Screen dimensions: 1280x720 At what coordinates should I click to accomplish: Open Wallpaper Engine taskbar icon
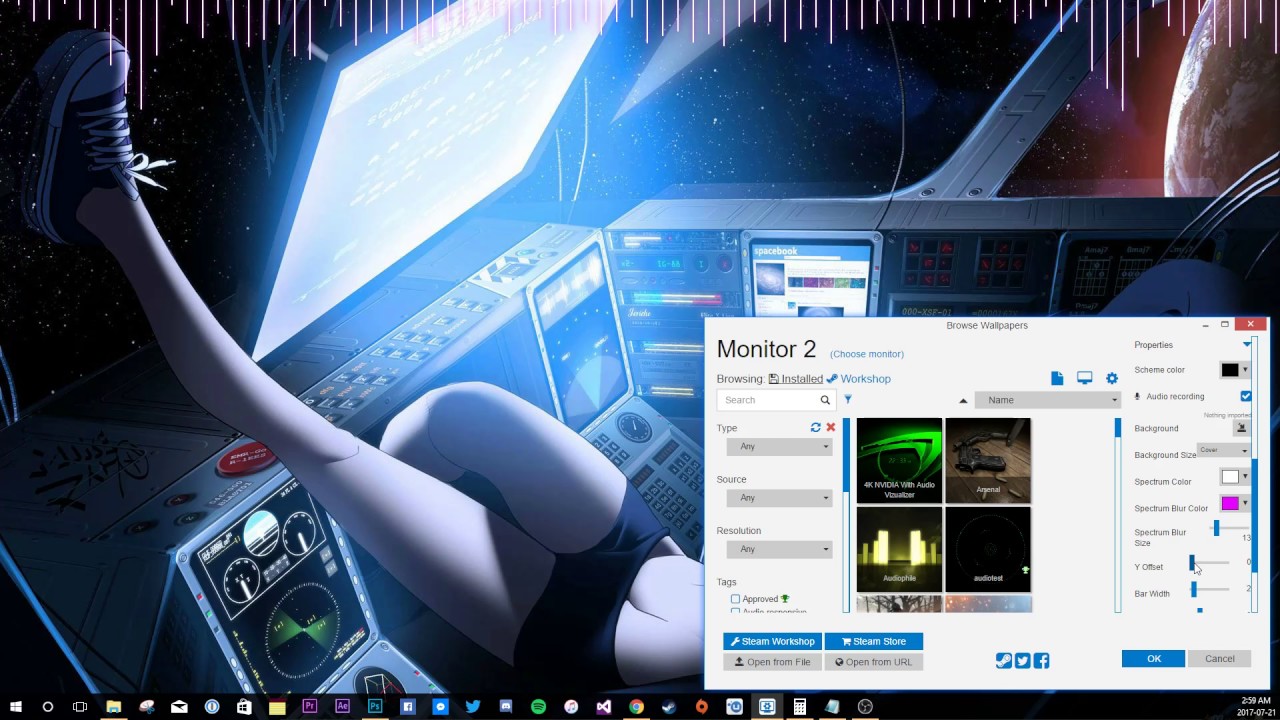click(767, 706)
